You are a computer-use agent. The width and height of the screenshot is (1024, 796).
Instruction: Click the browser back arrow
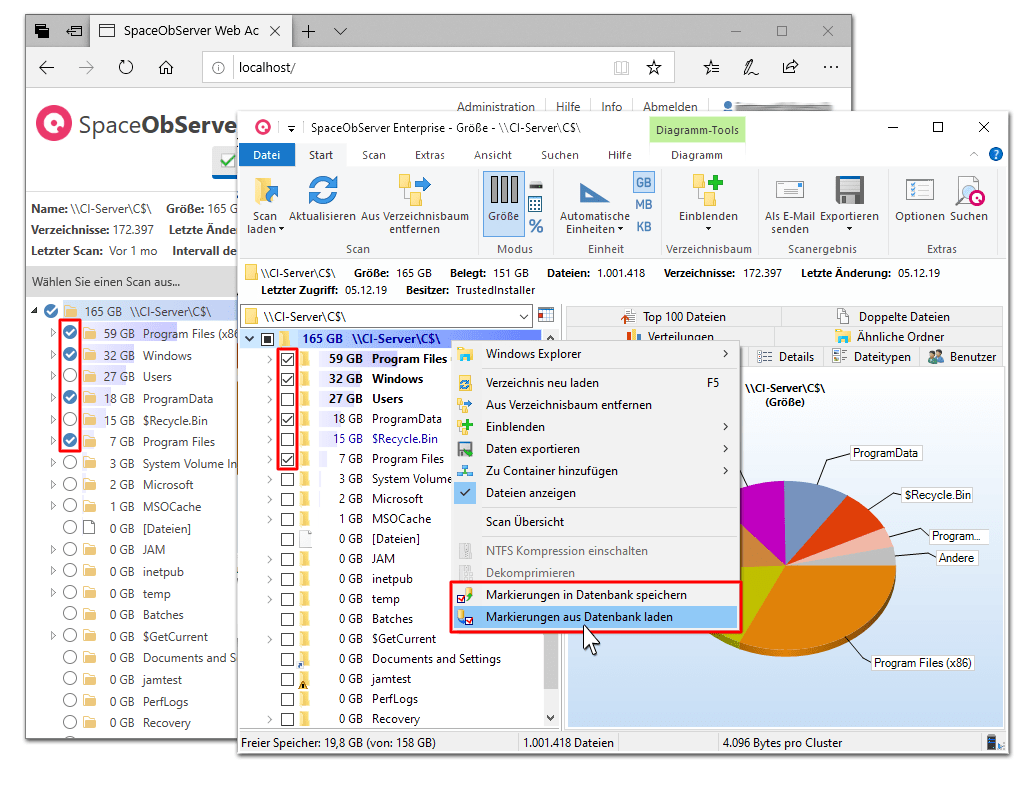pos(46,67)
